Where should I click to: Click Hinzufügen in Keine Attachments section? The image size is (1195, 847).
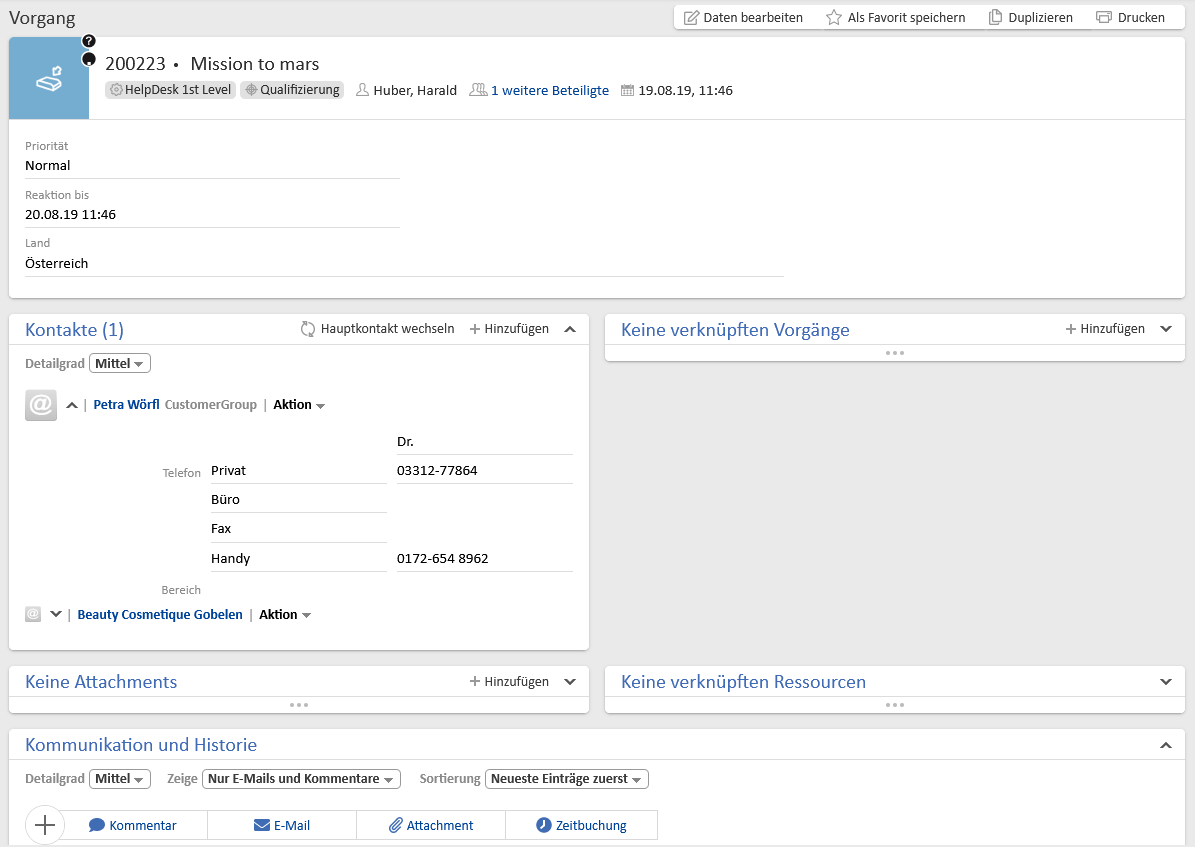click(x=509, y=681)
